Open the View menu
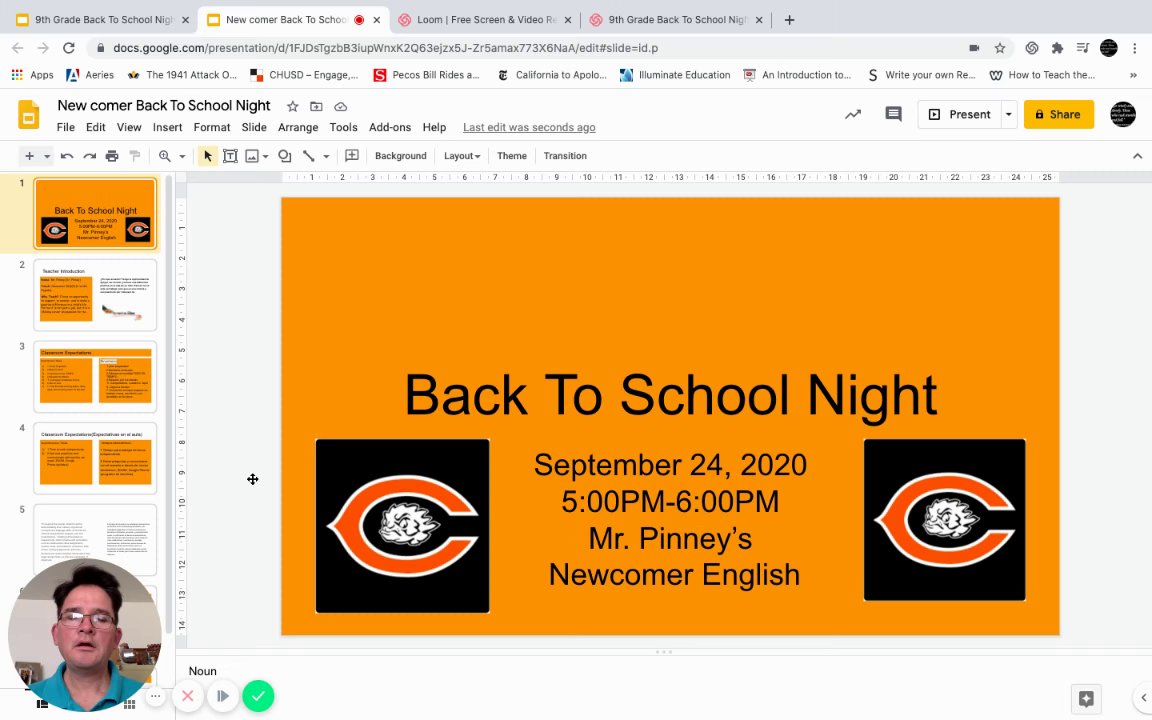Image resolution: width=1152 pixels, height=720 pixels. point(129,127)
